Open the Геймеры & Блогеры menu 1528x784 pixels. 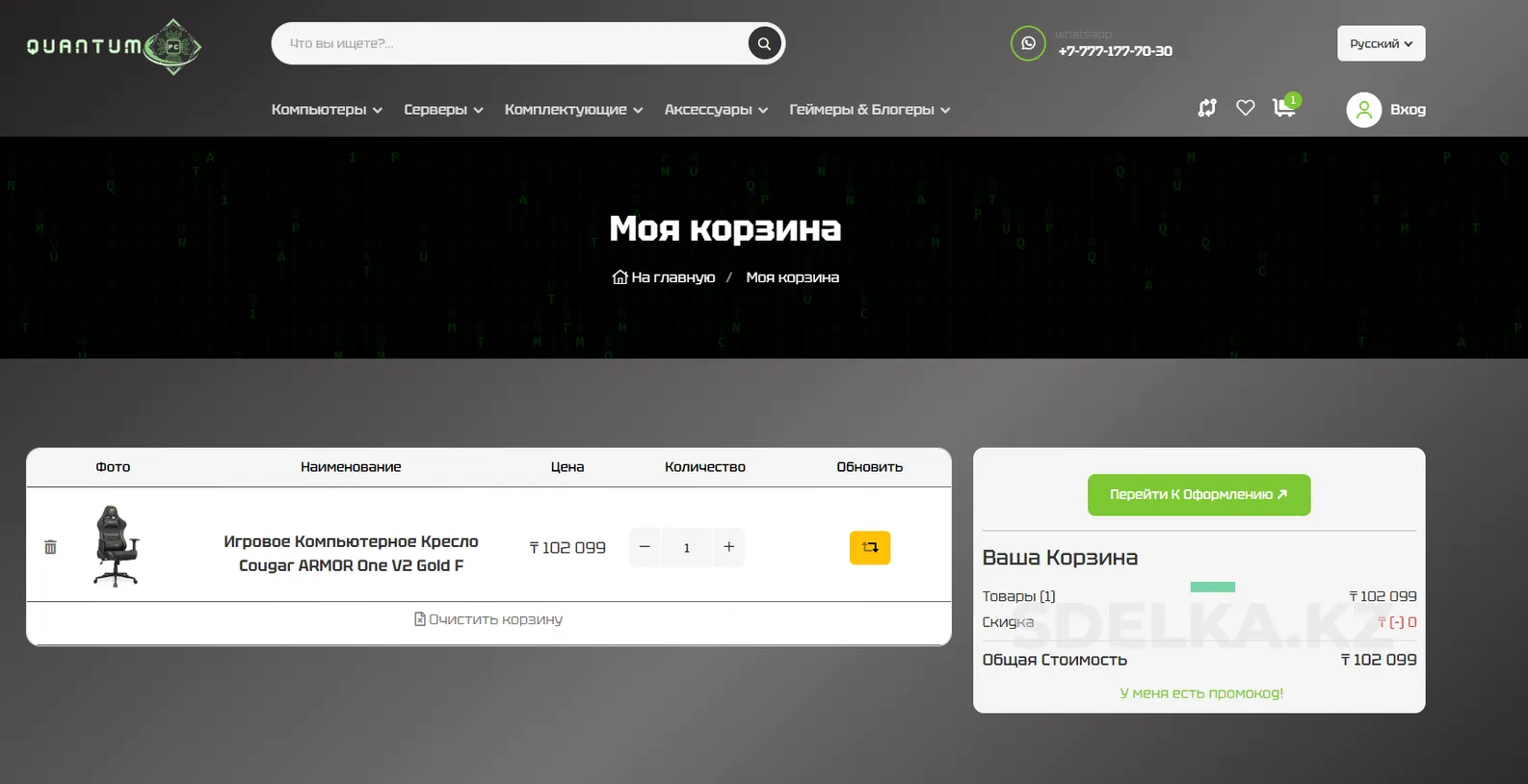(869, 110)
